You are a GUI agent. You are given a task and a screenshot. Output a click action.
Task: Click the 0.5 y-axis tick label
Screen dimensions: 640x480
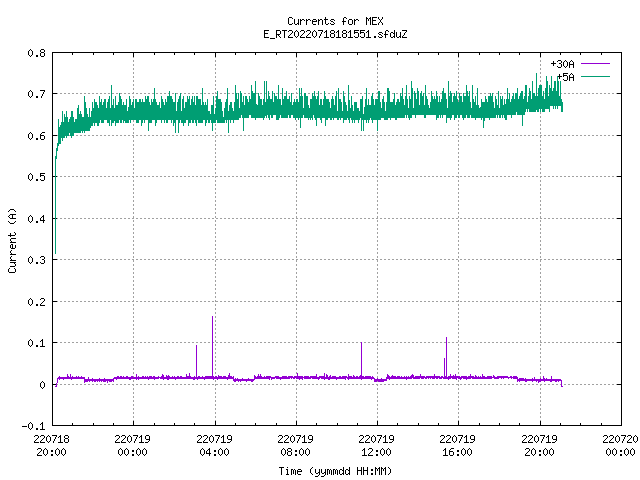36,177
